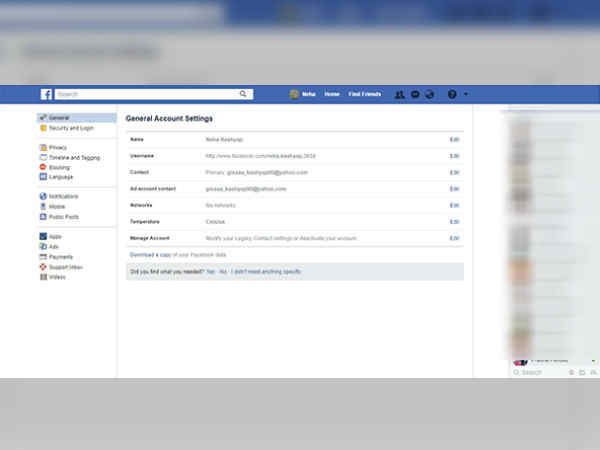Edit the Ad account contact row
600x450 pixels.
click(454, 189)
